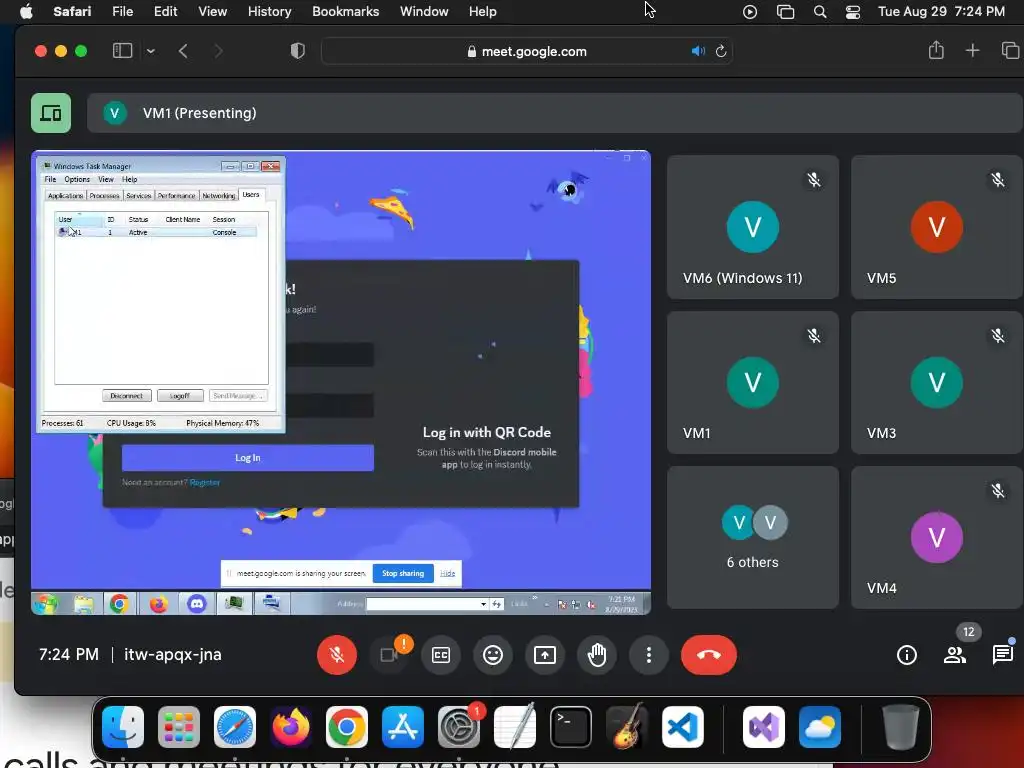
Task: Open Visual Studio Code from the Dock
Action: click(682, 727)
